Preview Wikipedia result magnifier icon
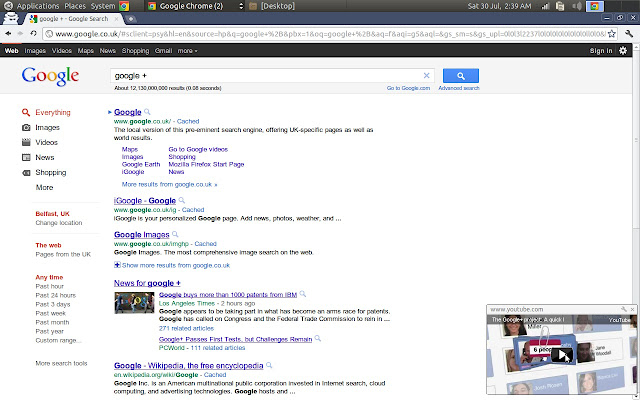640x400 pixels. pos(269,365)
